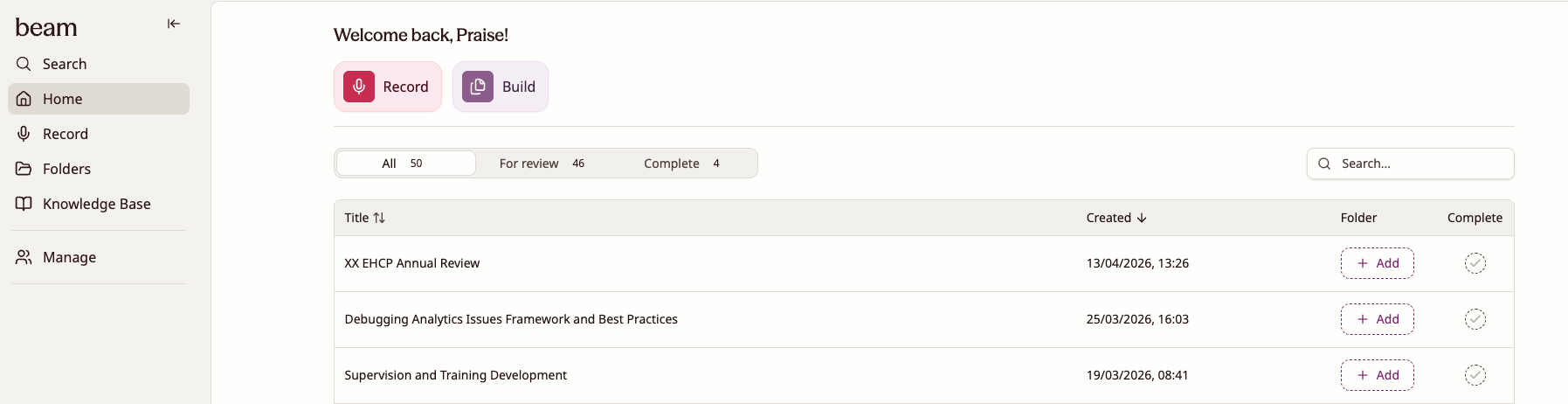Switch to the For review tab

click(x=542, y=164)
